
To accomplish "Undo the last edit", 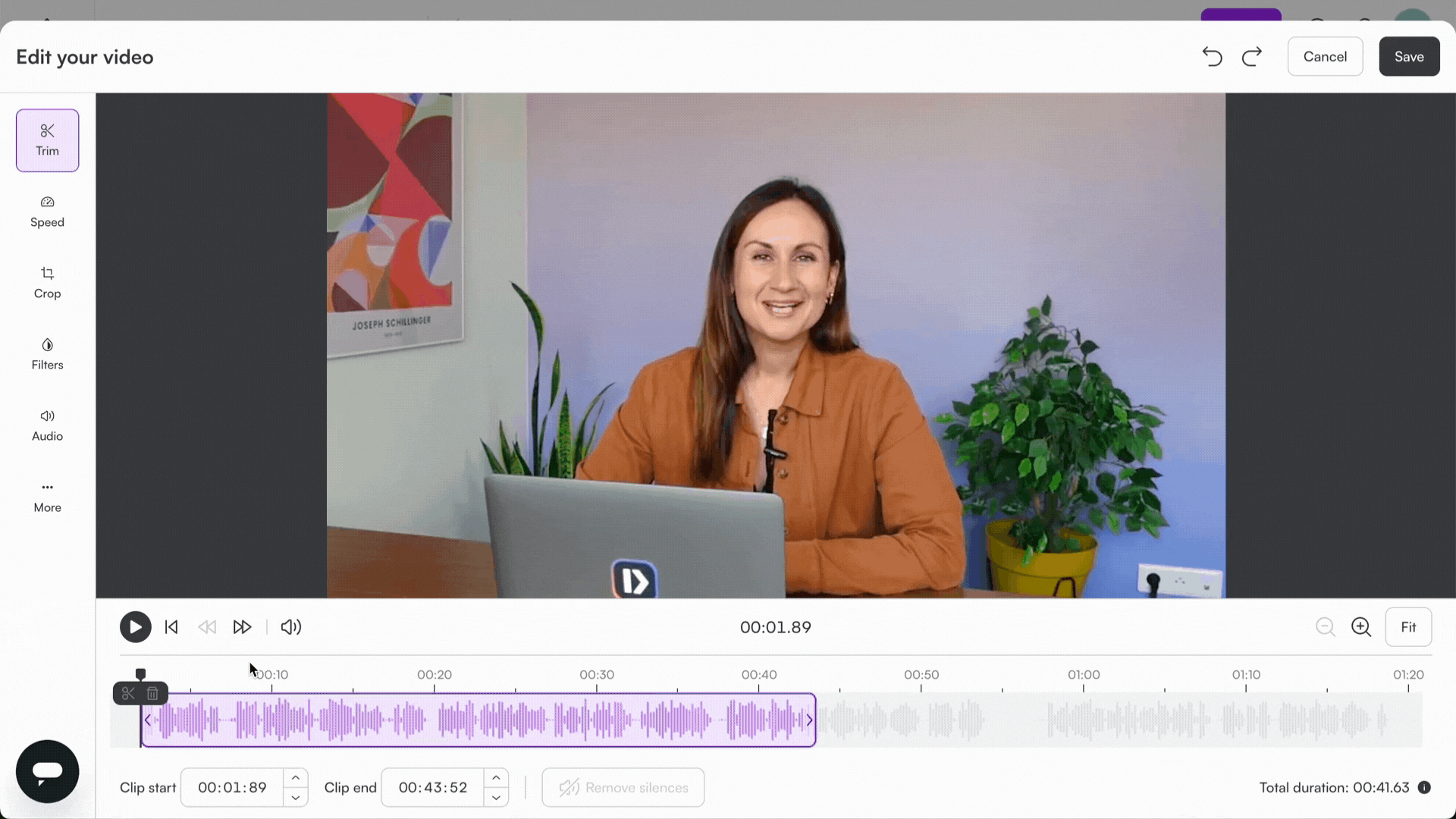I will tap(1212, 56).
